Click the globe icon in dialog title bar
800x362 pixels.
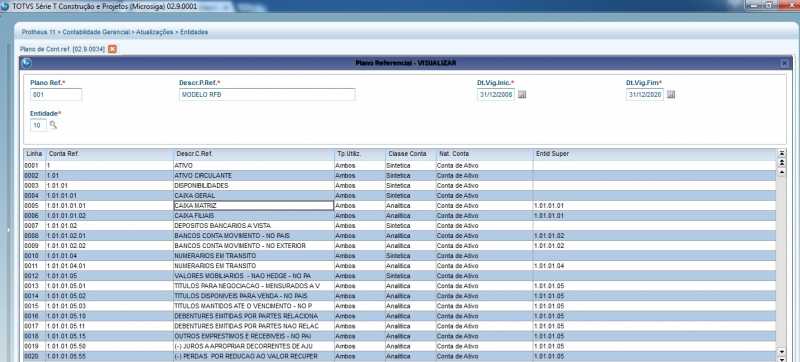coord(27,63)
